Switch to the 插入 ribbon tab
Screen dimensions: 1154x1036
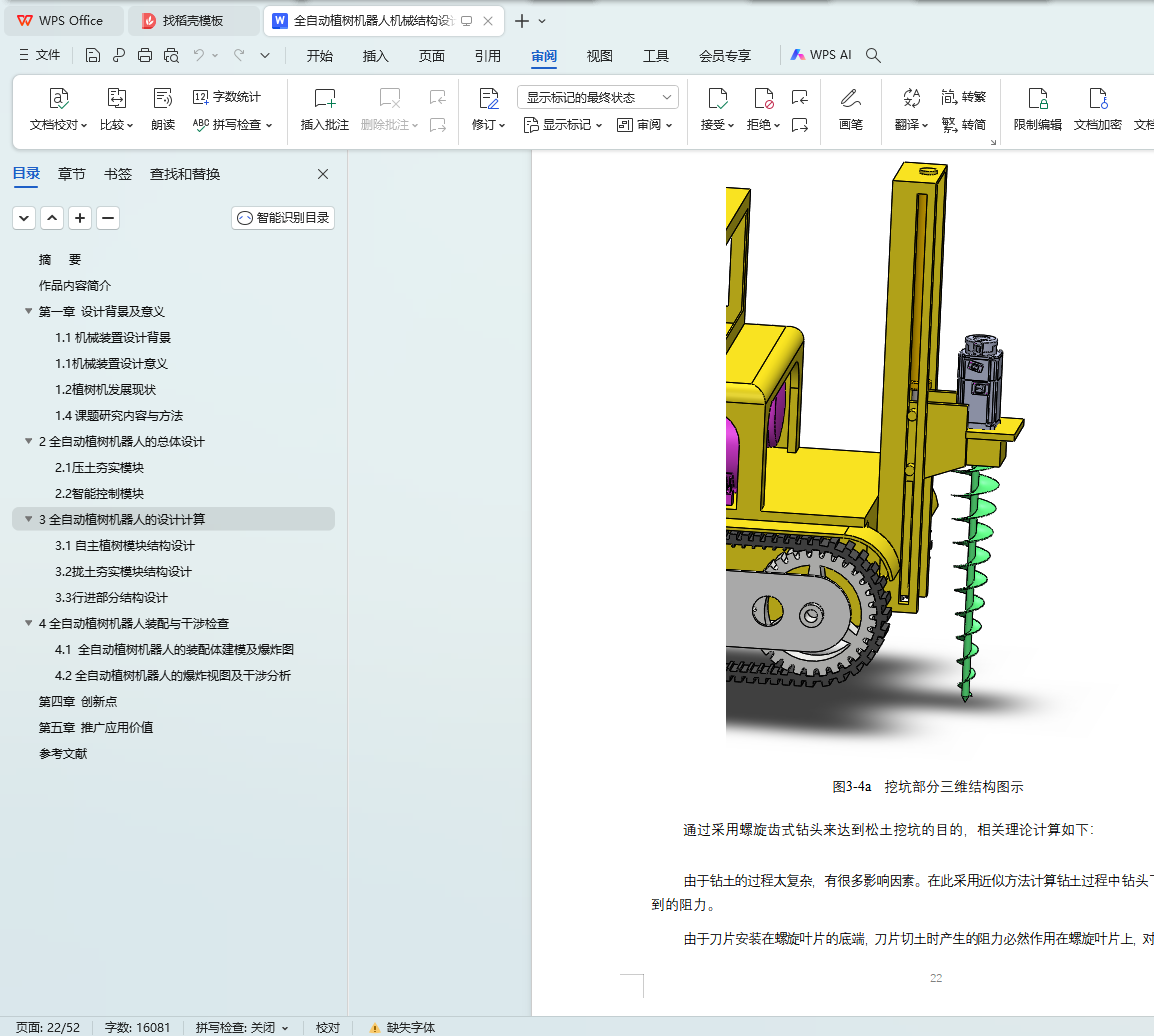(x=375, y=56)
